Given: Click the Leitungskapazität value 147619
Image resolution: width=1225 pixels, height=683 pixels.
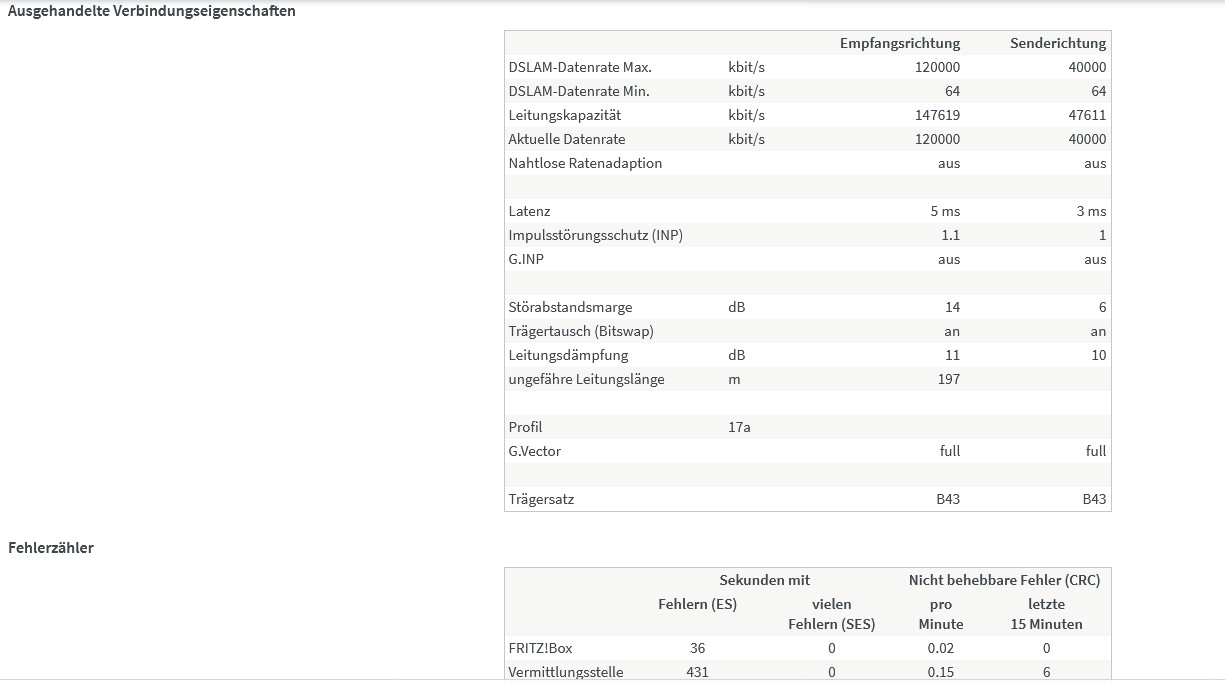Looking at the screenshot, I should [x=937, y=115].
